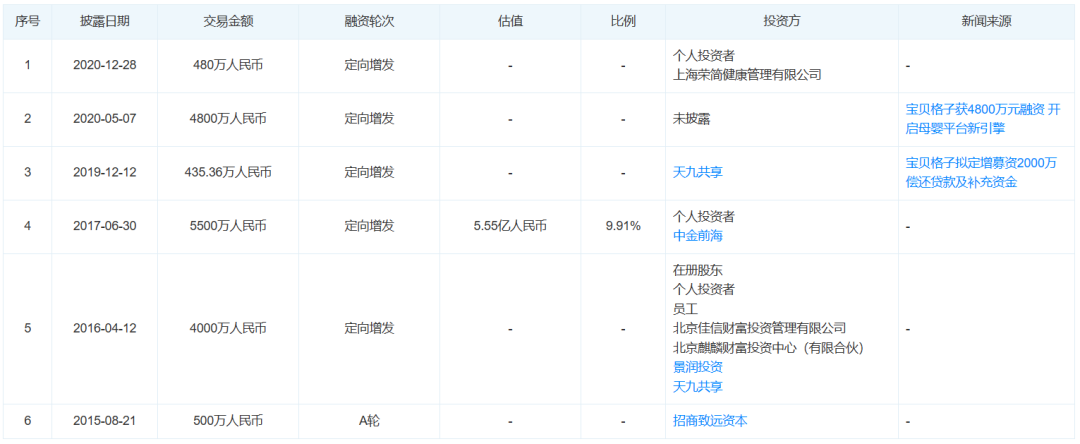
Task: Click the 估值 column header
Action: (x=510, y=21)
